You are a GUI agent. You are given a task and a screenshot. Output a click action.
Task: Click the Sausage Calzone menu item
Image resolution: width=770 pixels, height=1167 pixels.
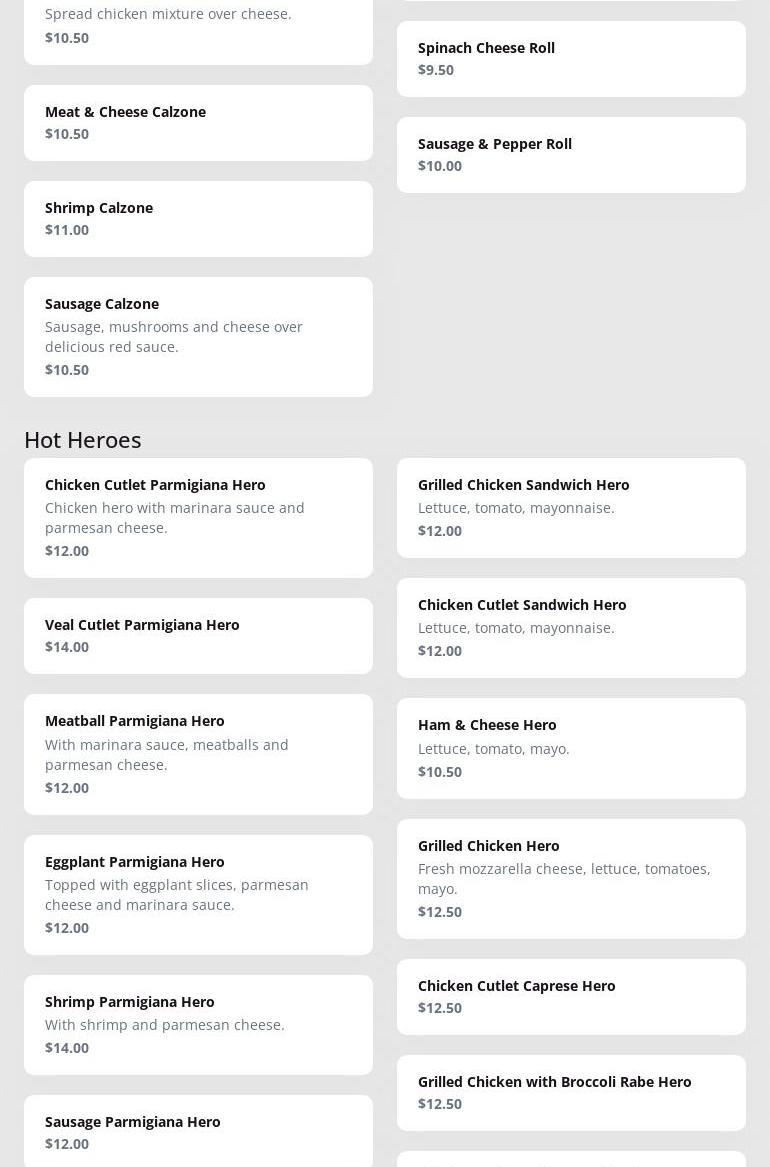(198, 336)
